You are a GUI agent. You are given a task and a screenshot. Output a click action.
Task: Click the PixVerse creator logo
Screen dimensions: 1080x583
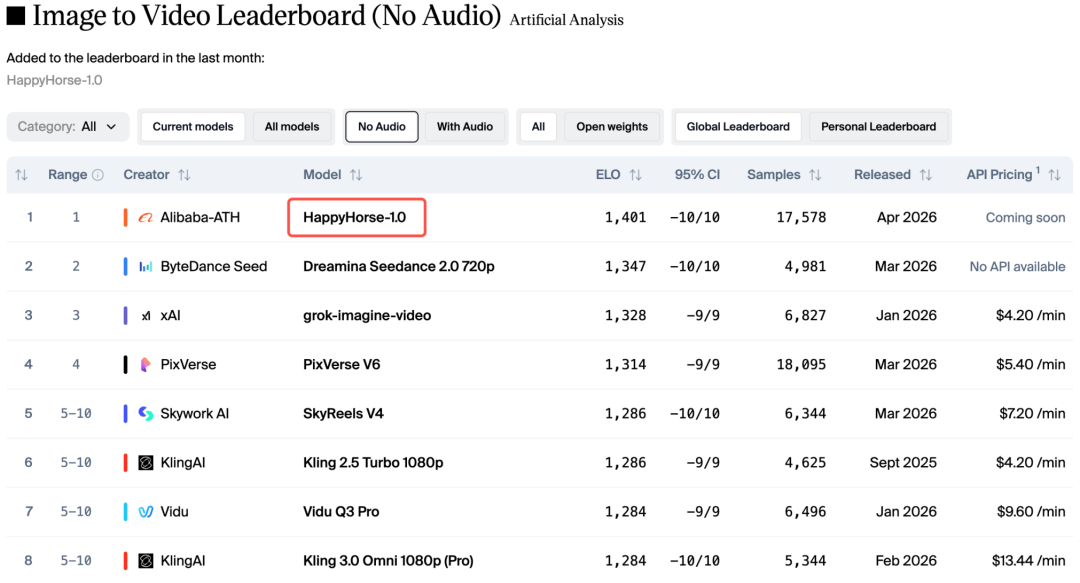(146, 365)
